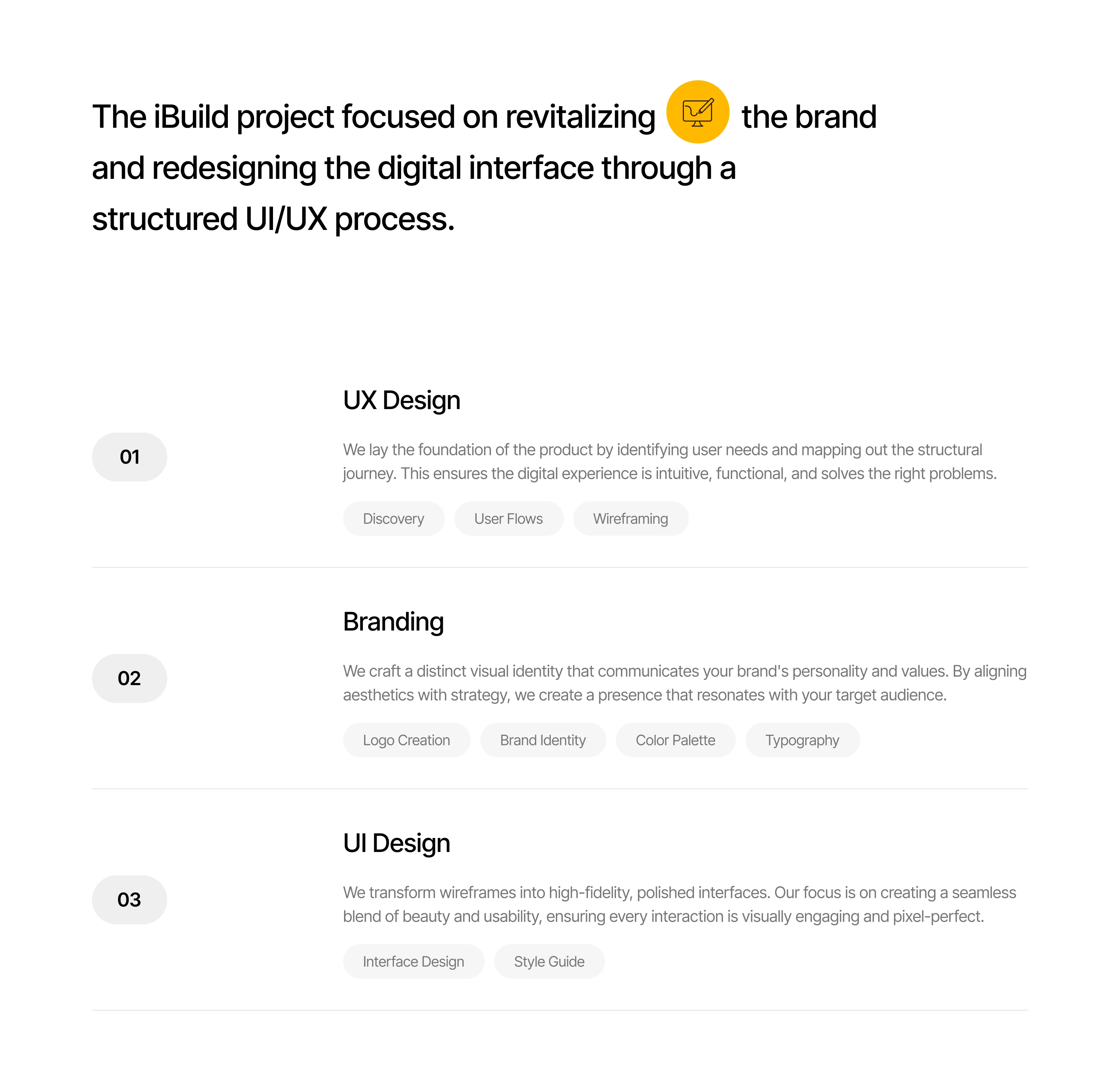Select the Style Guide tag
This screenshot has height=1091, width=1120.
pos(549,961)
